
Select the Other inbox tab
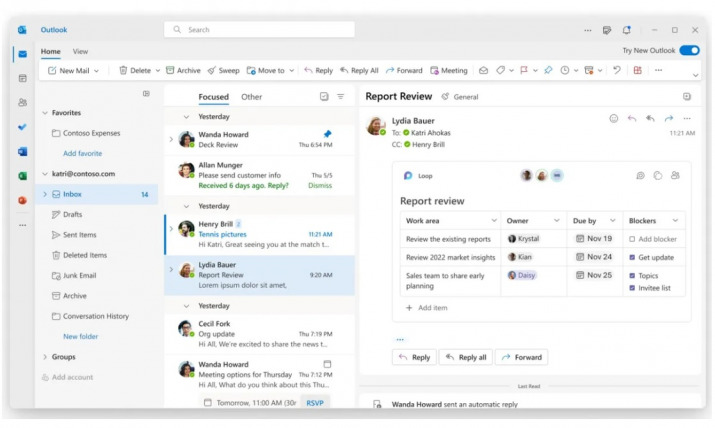(251, 97)
